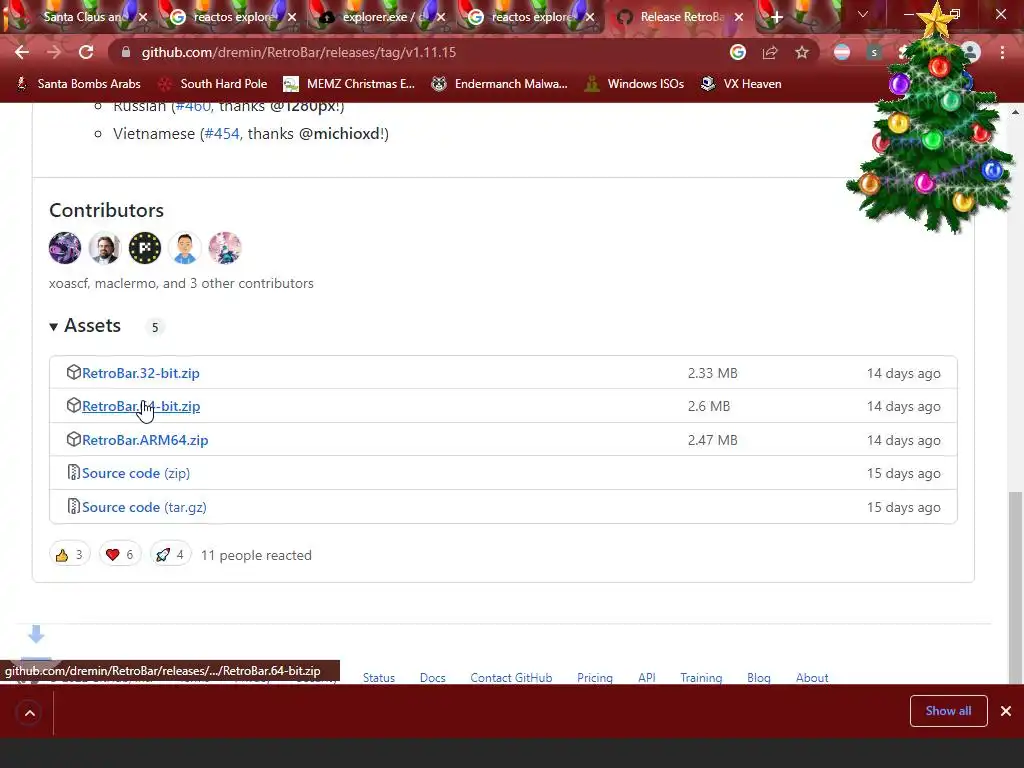The height and width of the screenshot is (768, 1024).
Task: Open the MEMZ Christmas bookmark
Action: (x=349, y=84)
